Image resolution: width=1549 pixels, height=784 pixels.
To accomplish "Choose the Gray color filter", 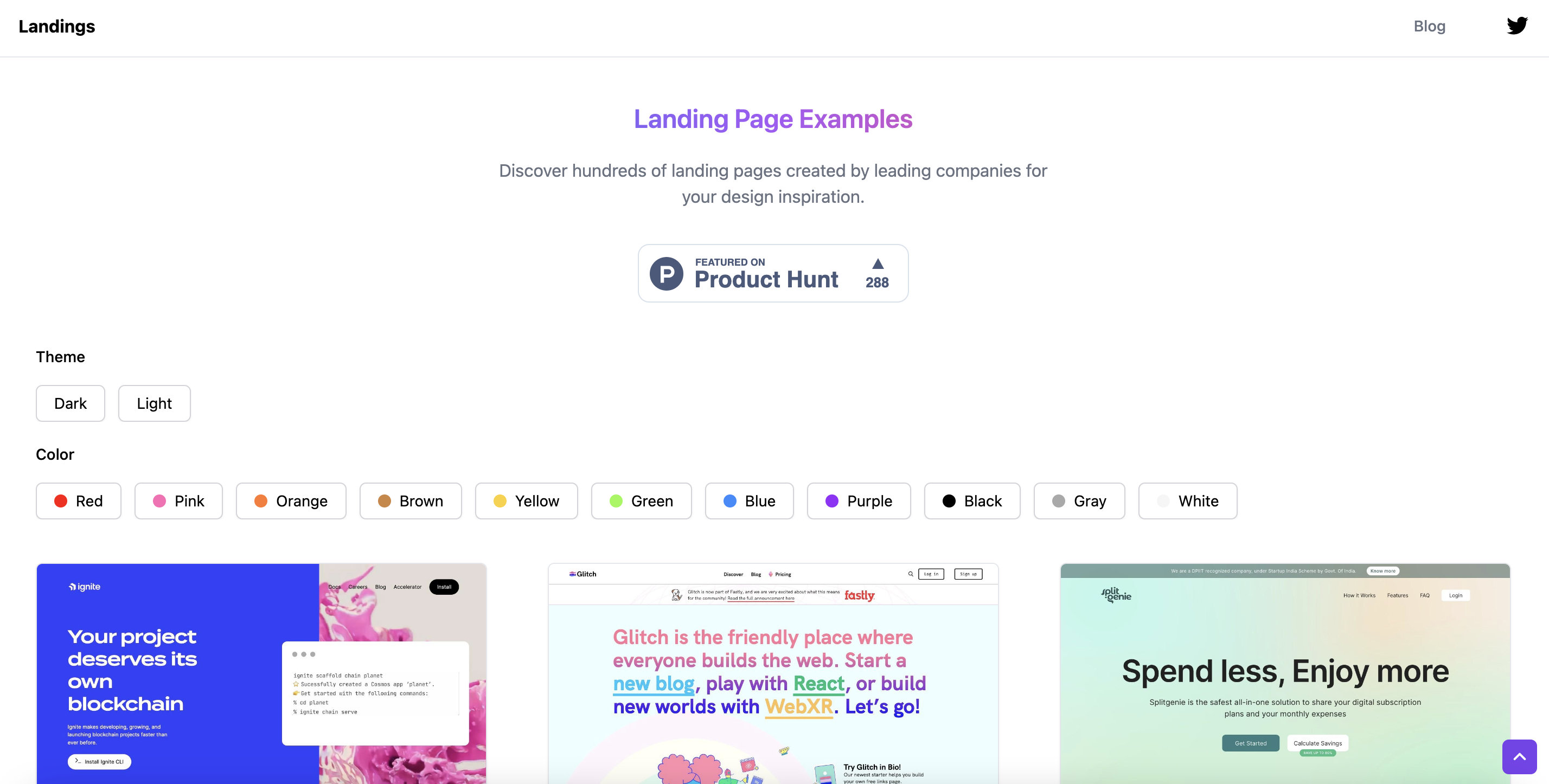I will pos(1079,501).
